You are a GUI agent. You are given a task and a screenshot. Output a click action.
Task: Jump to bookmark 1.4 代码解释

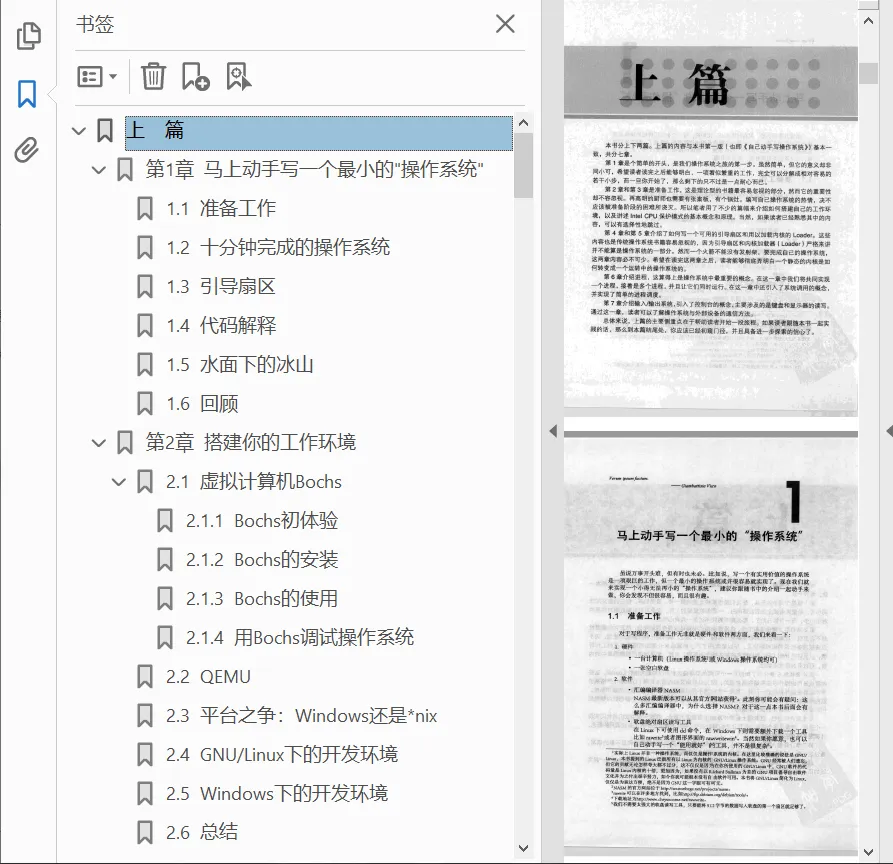click(x=221, y=326)
